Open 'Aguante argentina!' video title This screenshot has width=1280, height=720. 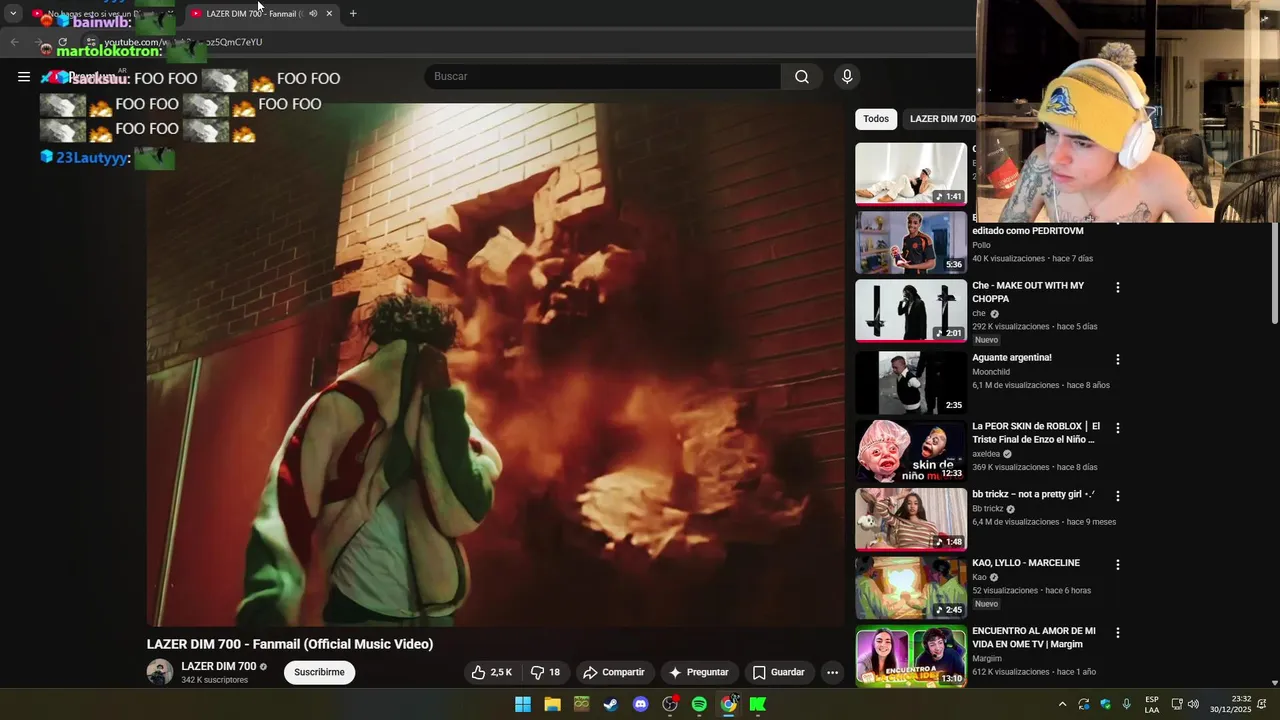[1012, 358]
